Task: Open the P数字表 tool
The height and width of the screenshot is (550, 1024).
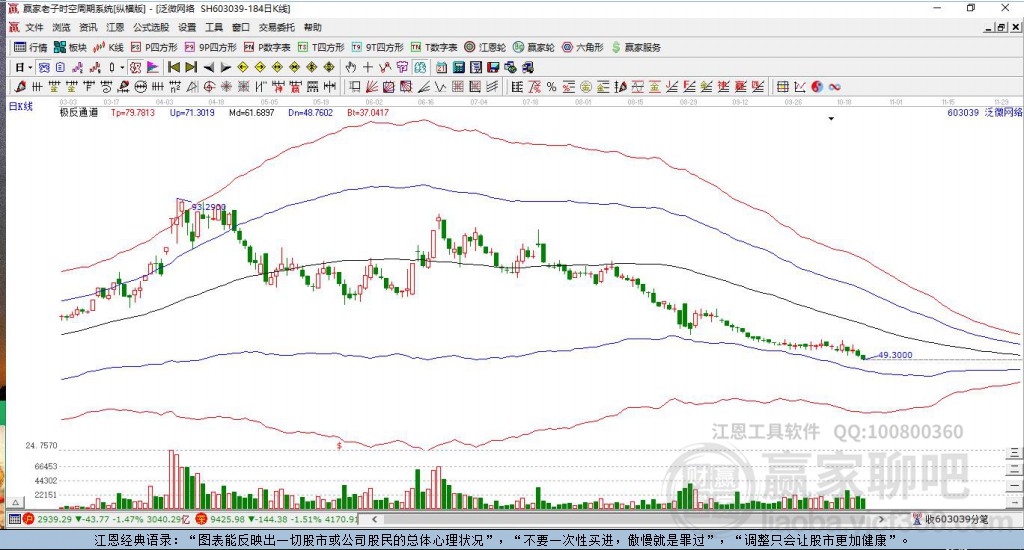Action: point(267,47)
